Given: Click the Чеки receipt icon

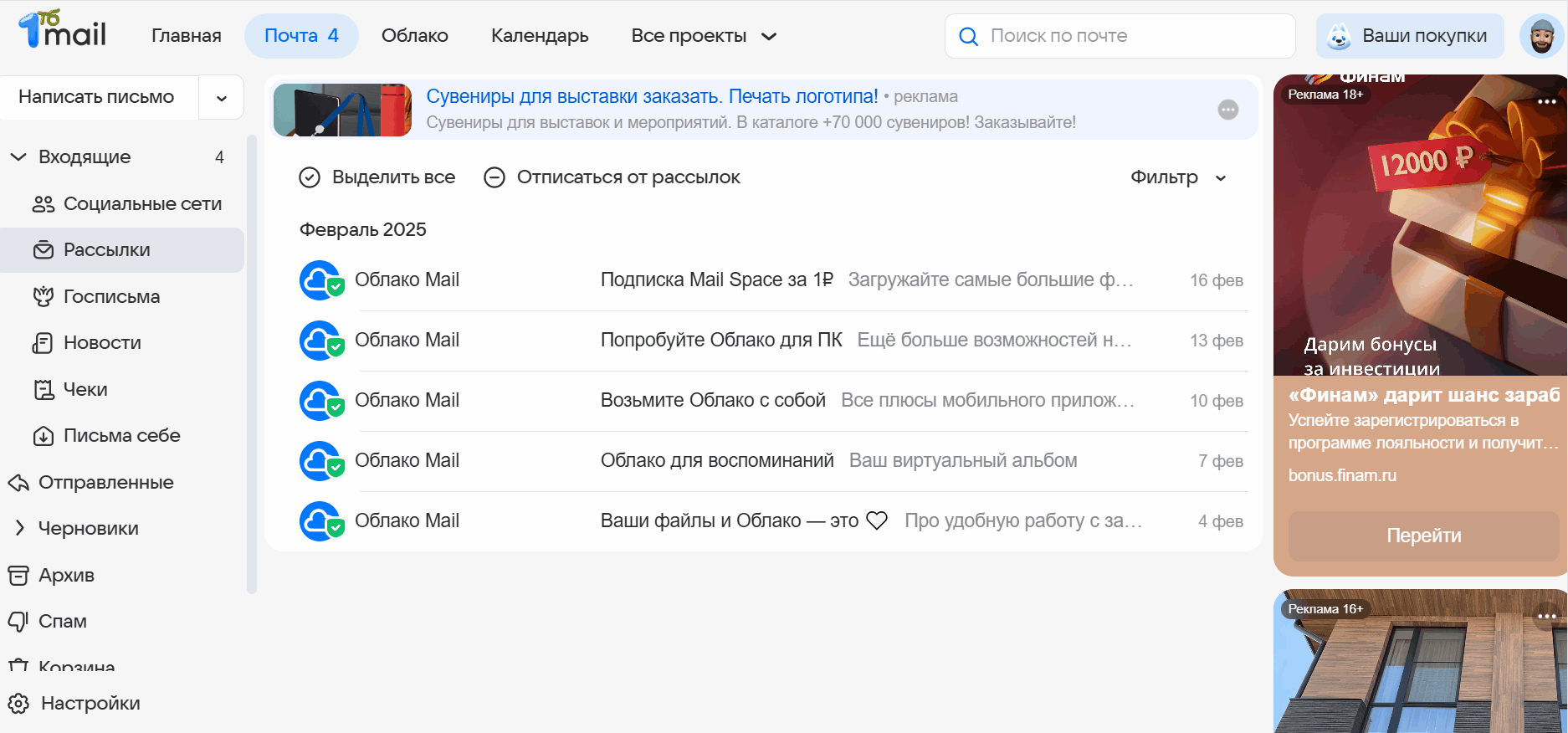Looking at the screenshot, I should point(44,389).
